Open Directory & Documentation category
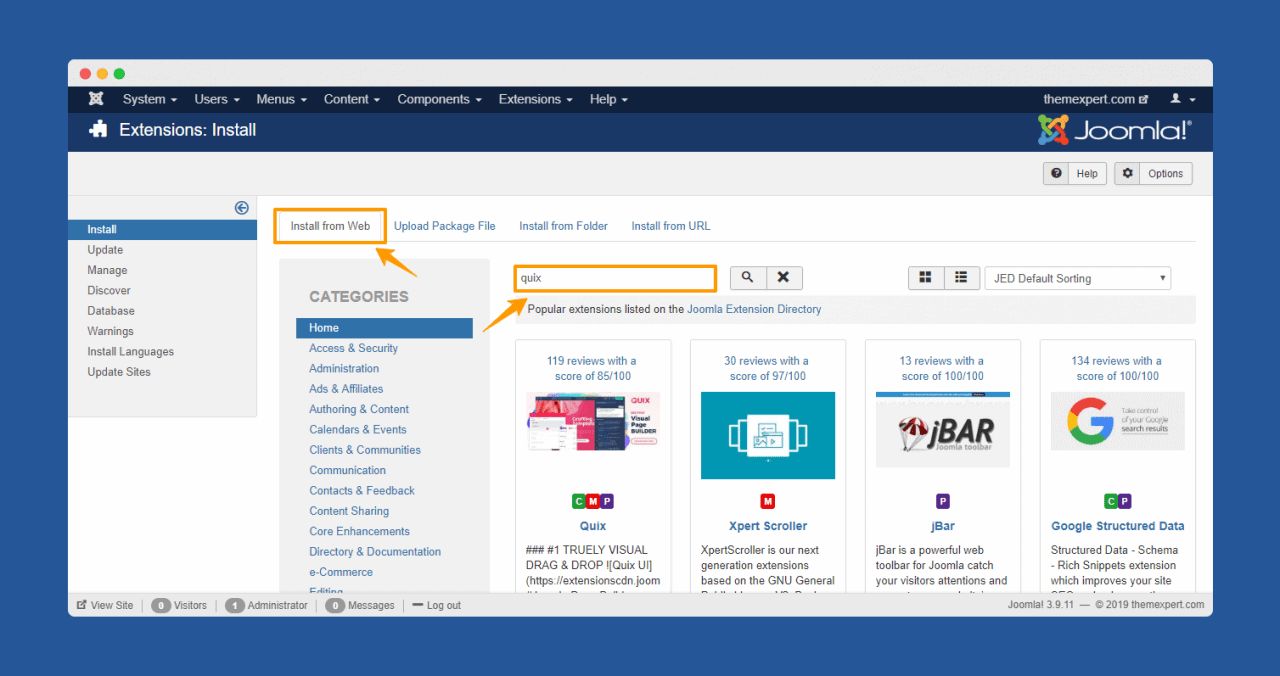This screenshot has height=676, width=1280. (x=375, y=552)
